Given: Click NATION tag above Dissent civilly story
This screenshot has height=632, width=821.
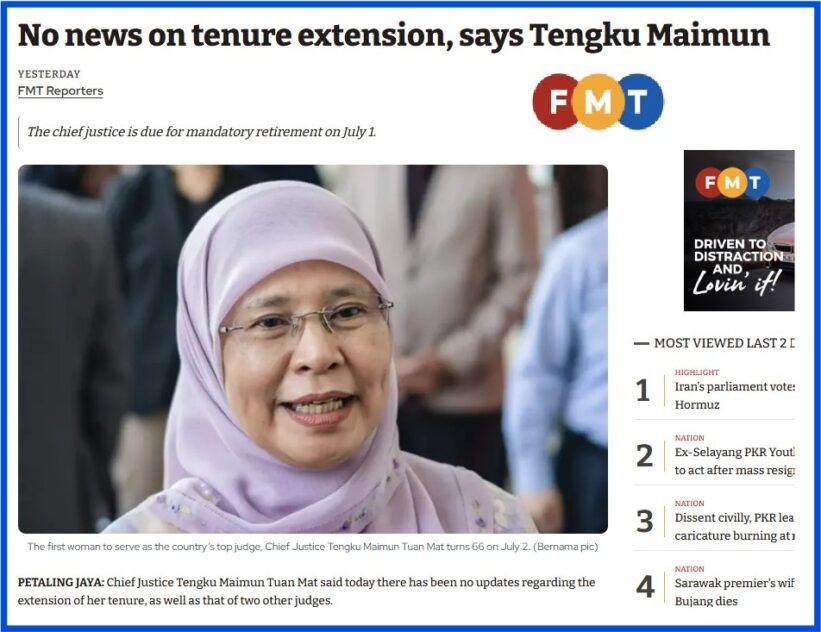Looking at the screenshot, I should 689,503.
